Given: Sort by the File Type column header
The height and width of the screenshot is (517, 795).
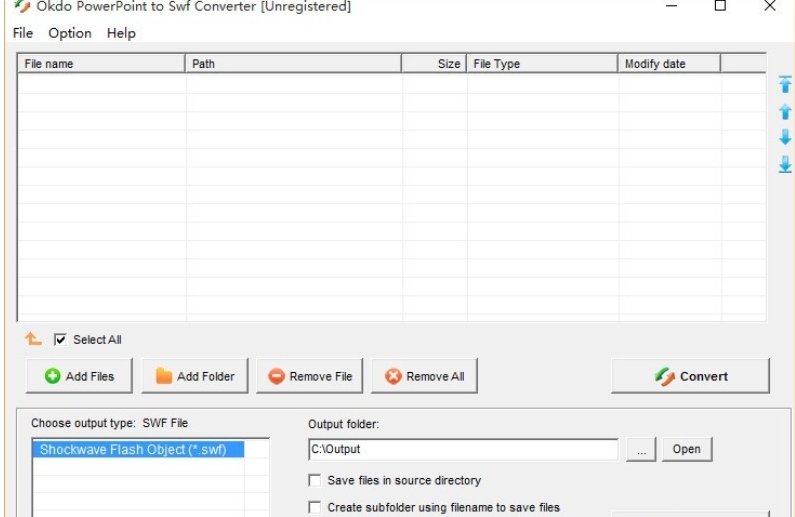Looking at the screenshot, I should (542, 64).
